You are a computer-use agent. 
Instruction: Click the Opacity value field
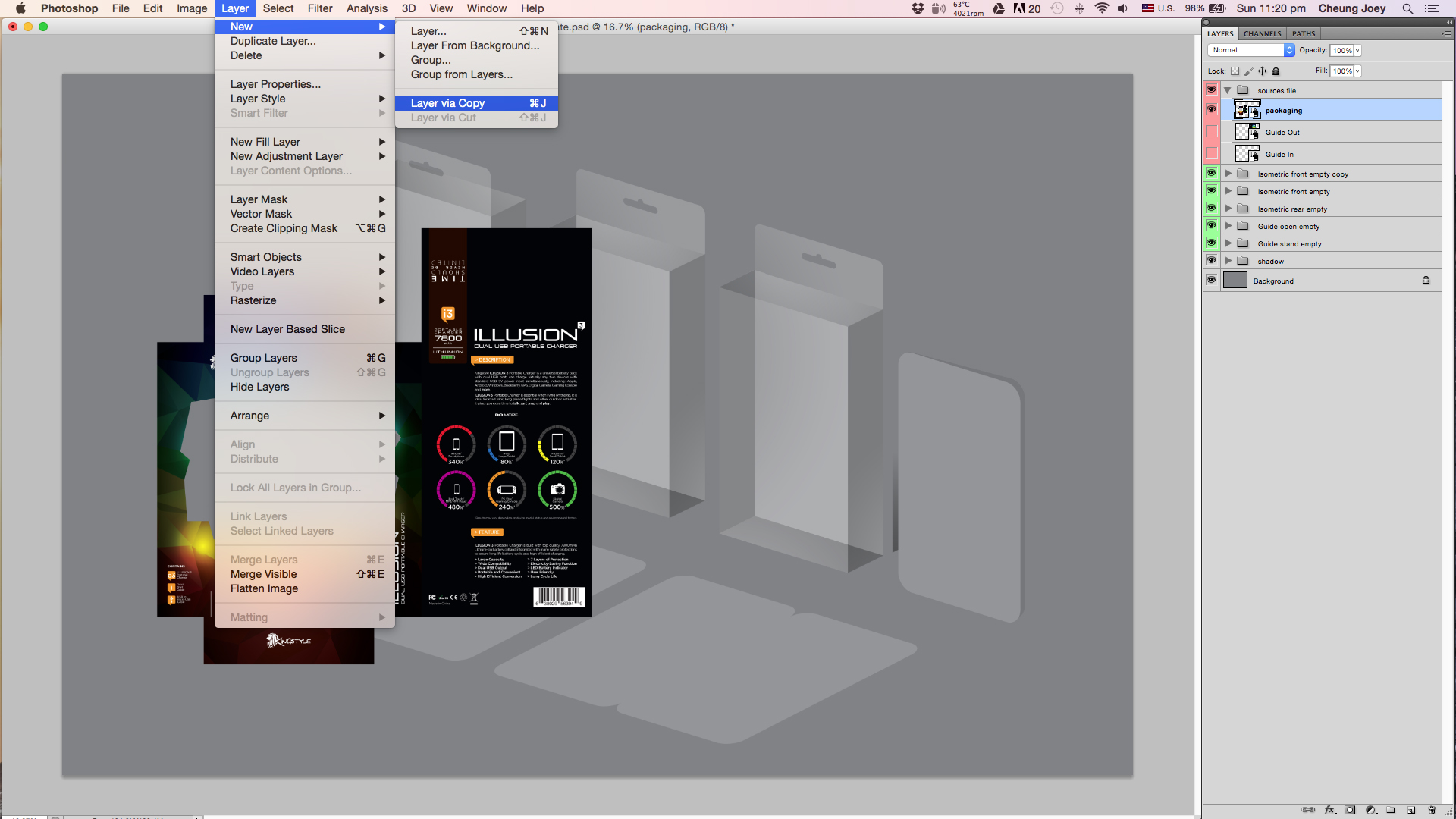[x=1341, y=51]
